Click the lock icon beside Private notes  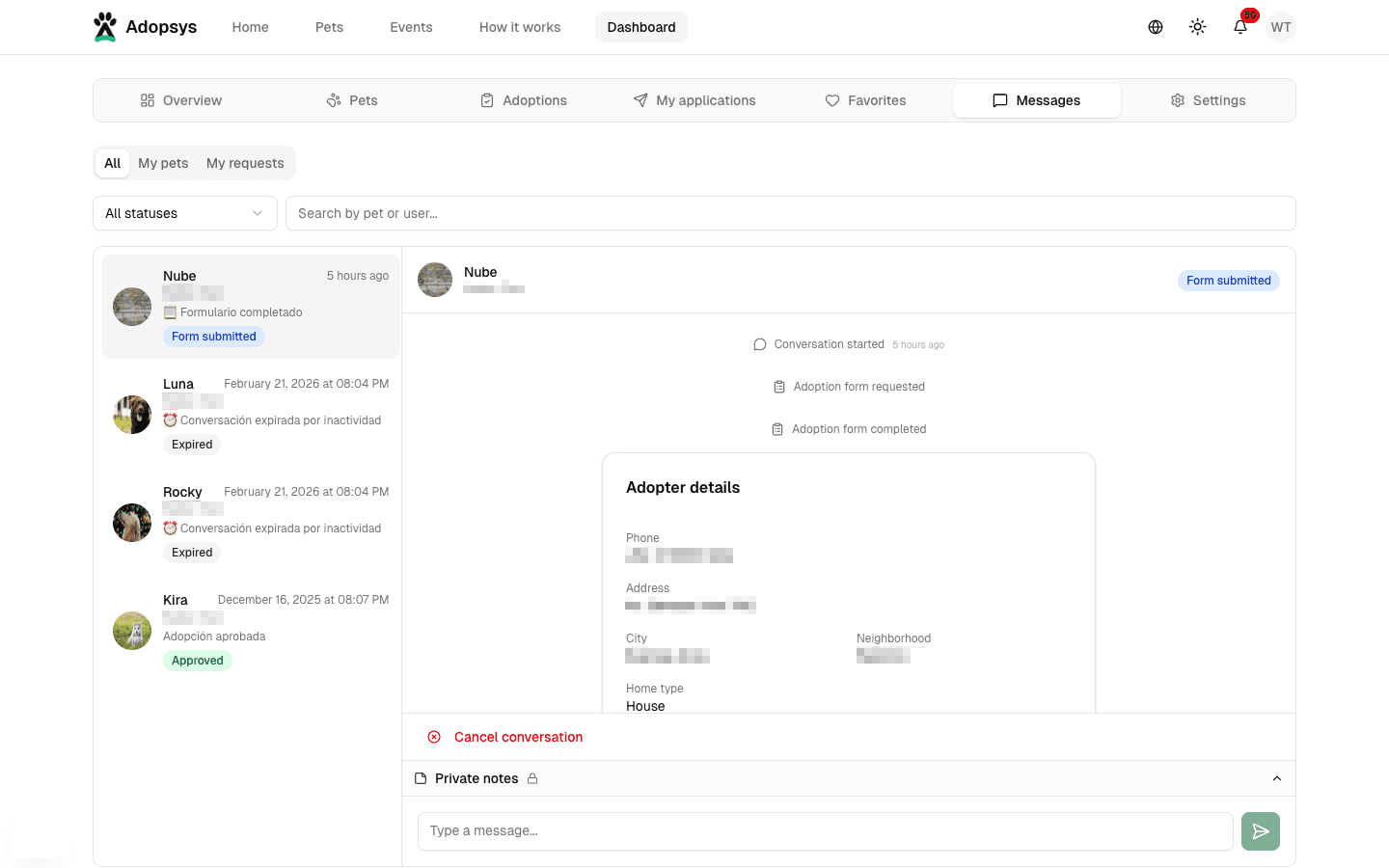point(532,778)
